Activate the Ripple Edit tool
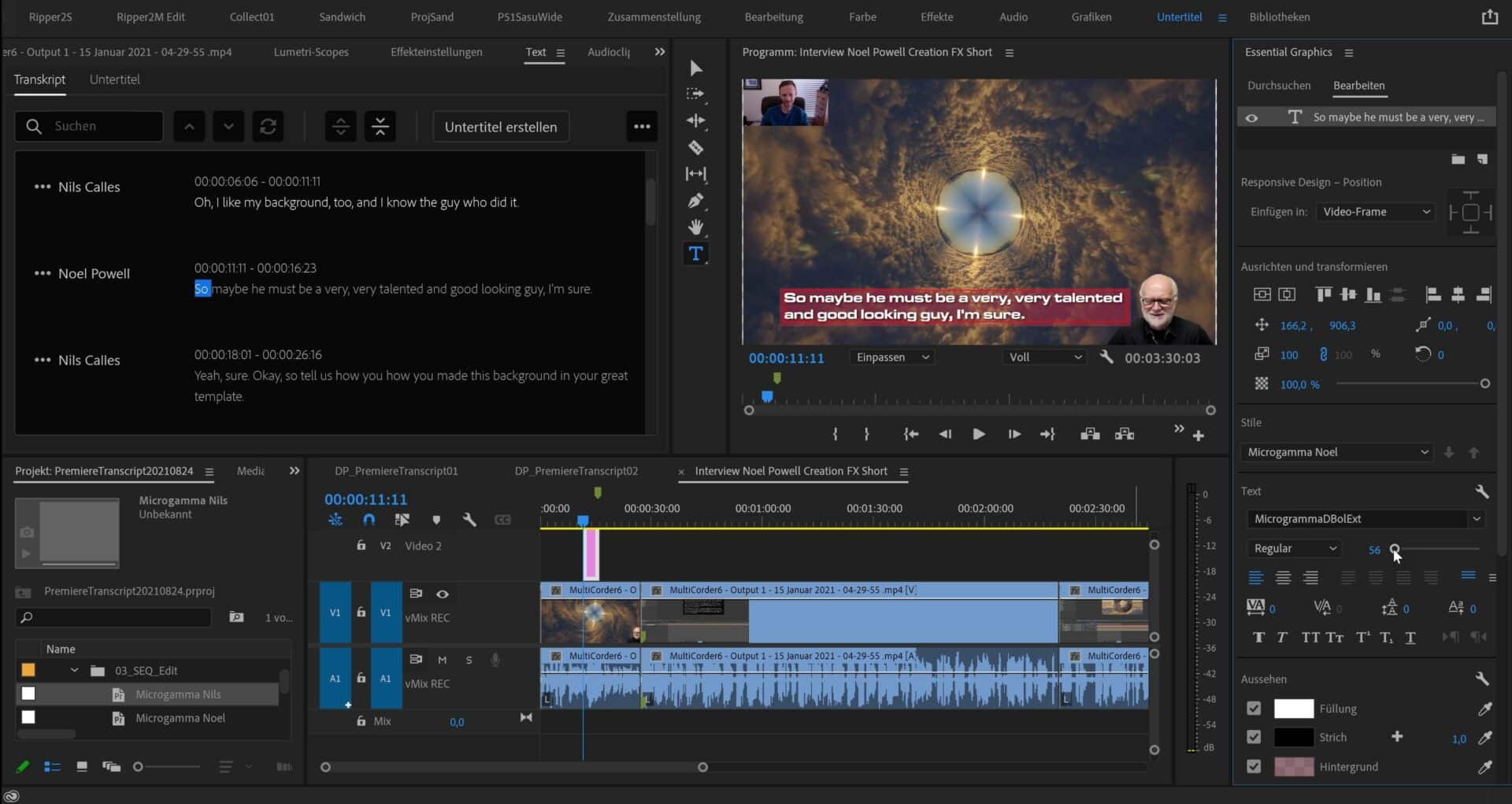Viewport: 1512px width, 804px height. (696, 120)
